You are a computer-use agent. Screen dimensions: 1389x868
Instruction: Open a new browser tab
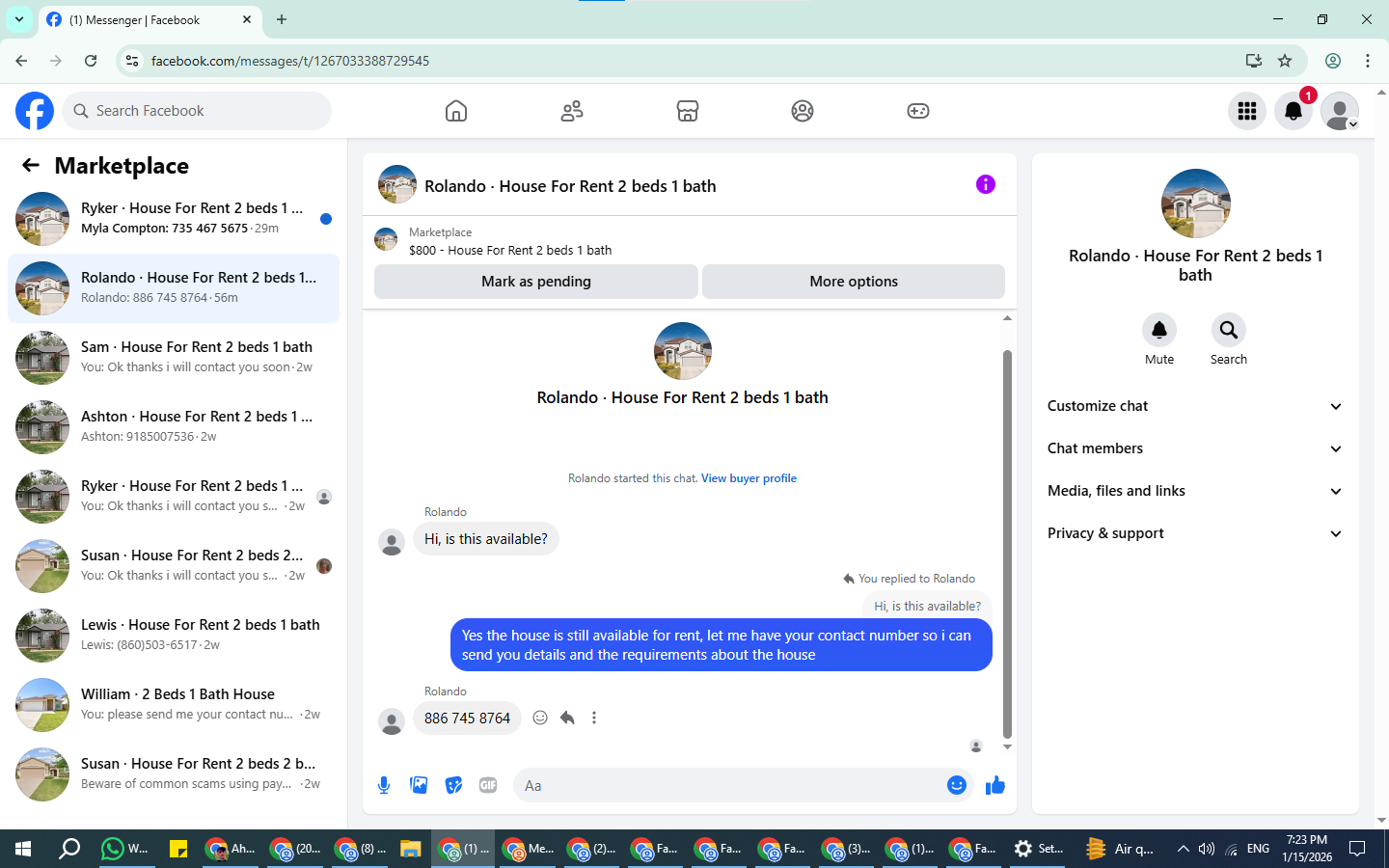click(x=282, y=19)
